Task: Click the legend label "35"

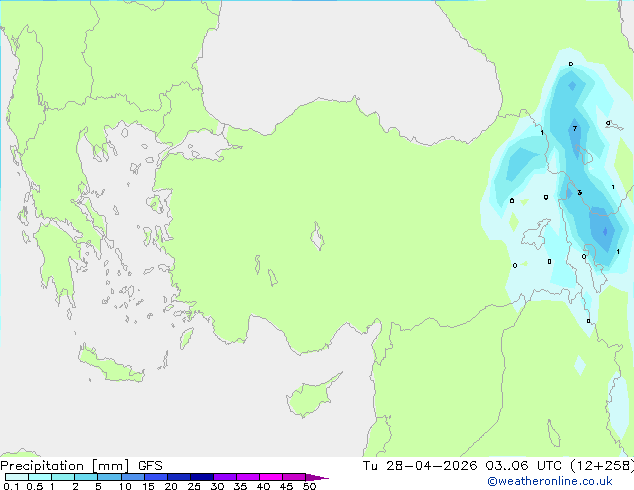Action: [x=240, y=486]
